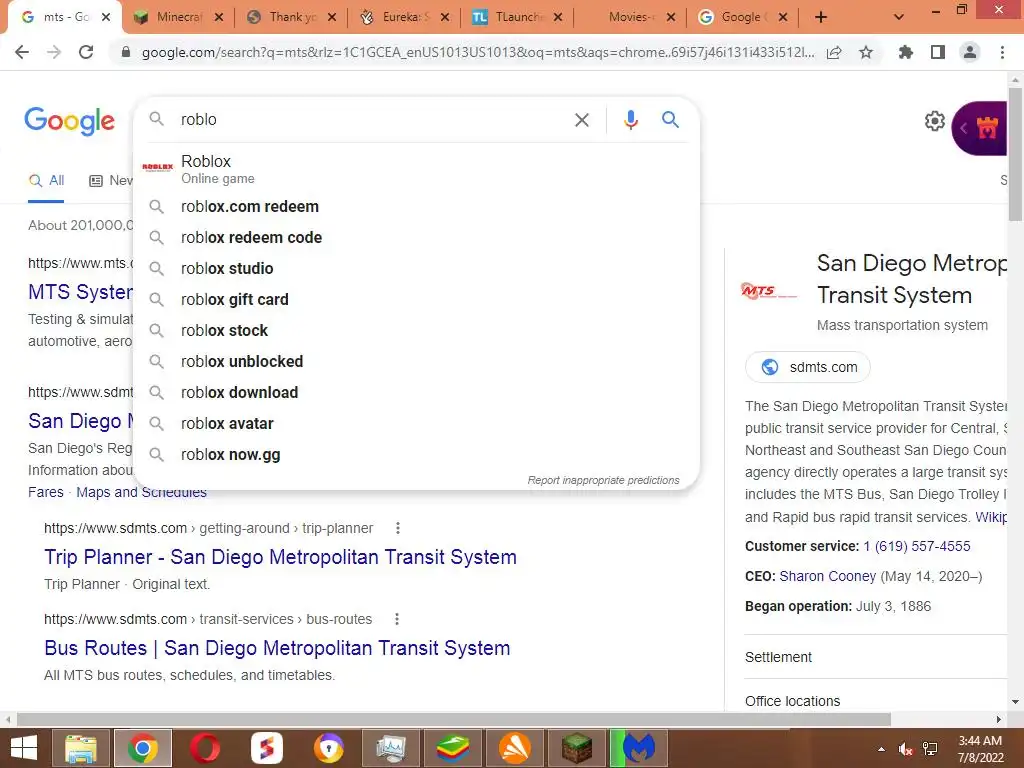Open the tab search chevron

[x=899, y=18]
